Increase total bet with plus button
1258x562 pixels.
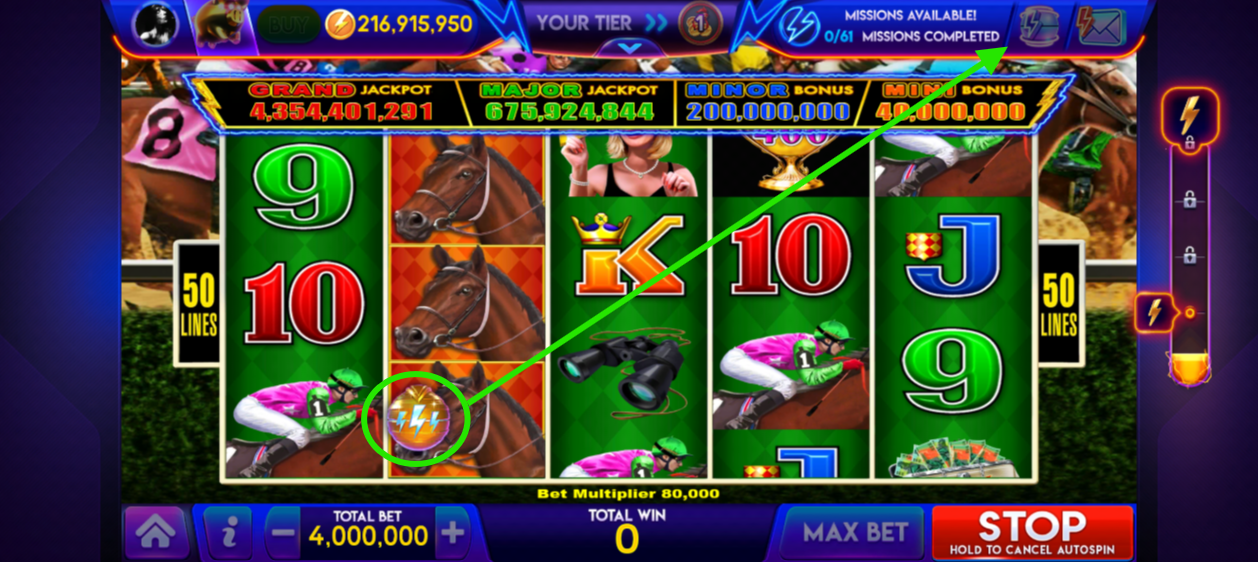452,532
